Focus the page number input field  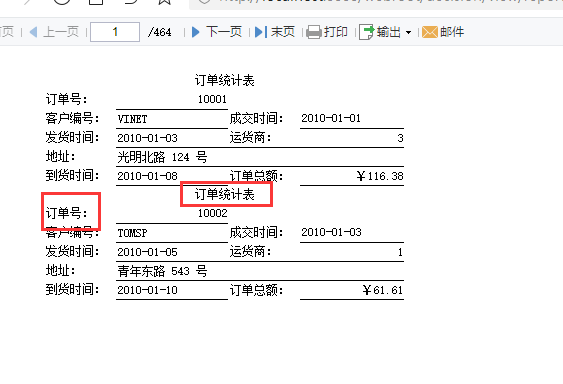(115, 32)
